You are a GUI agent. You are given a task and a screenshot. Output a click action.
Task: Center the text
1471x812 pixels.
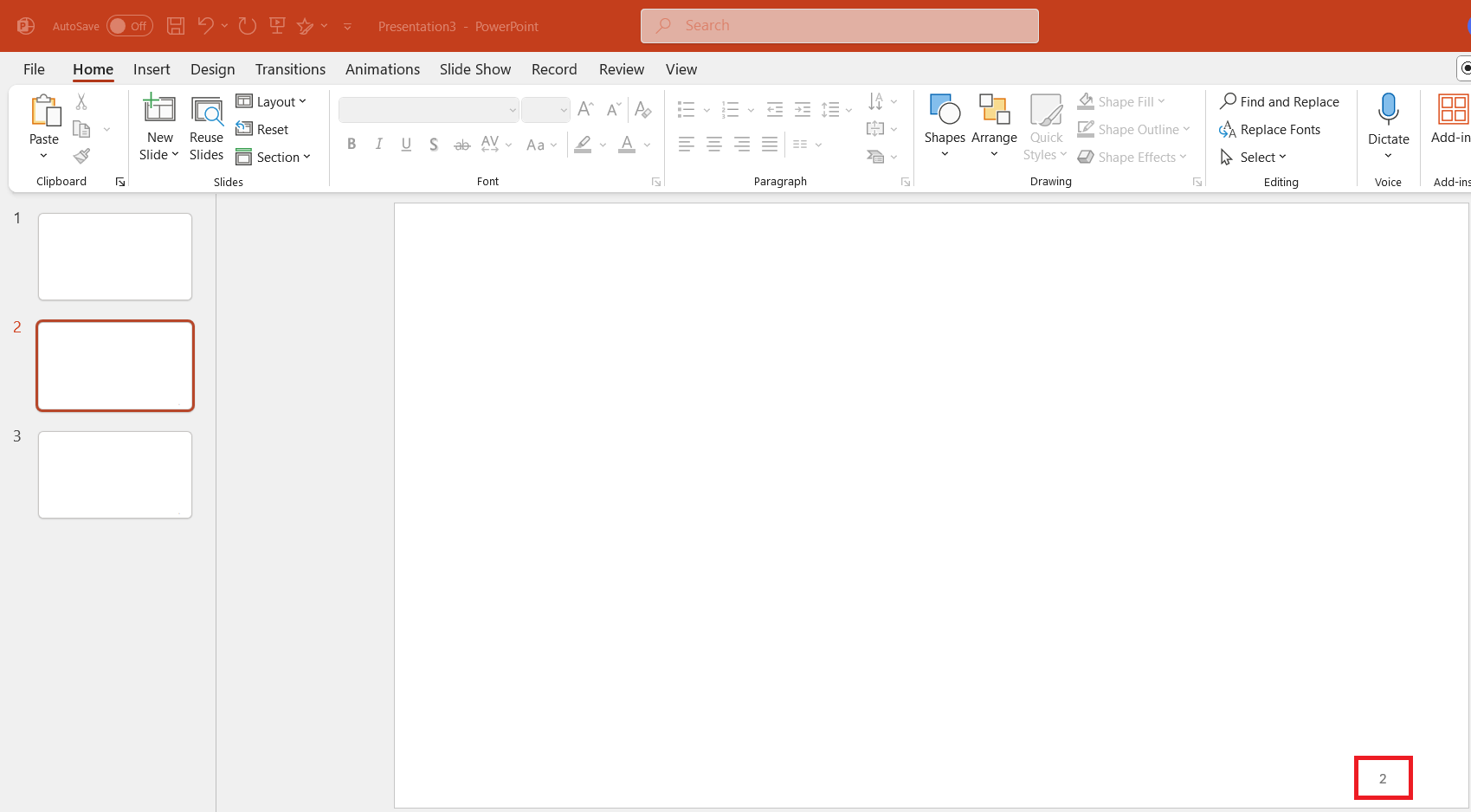(714, 145)
